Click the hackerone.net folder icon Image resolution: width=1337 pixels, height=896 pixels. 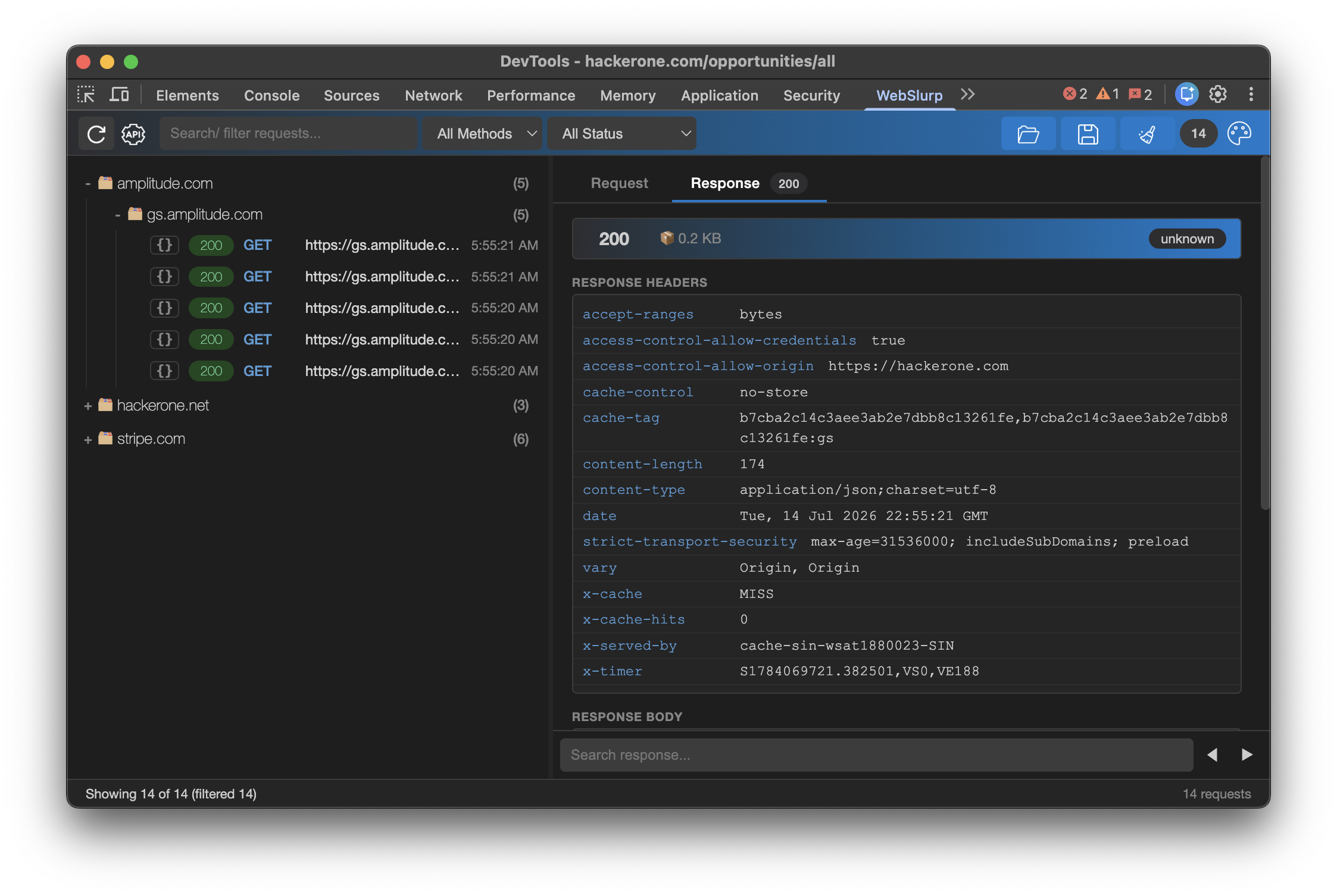coord(105,405)
